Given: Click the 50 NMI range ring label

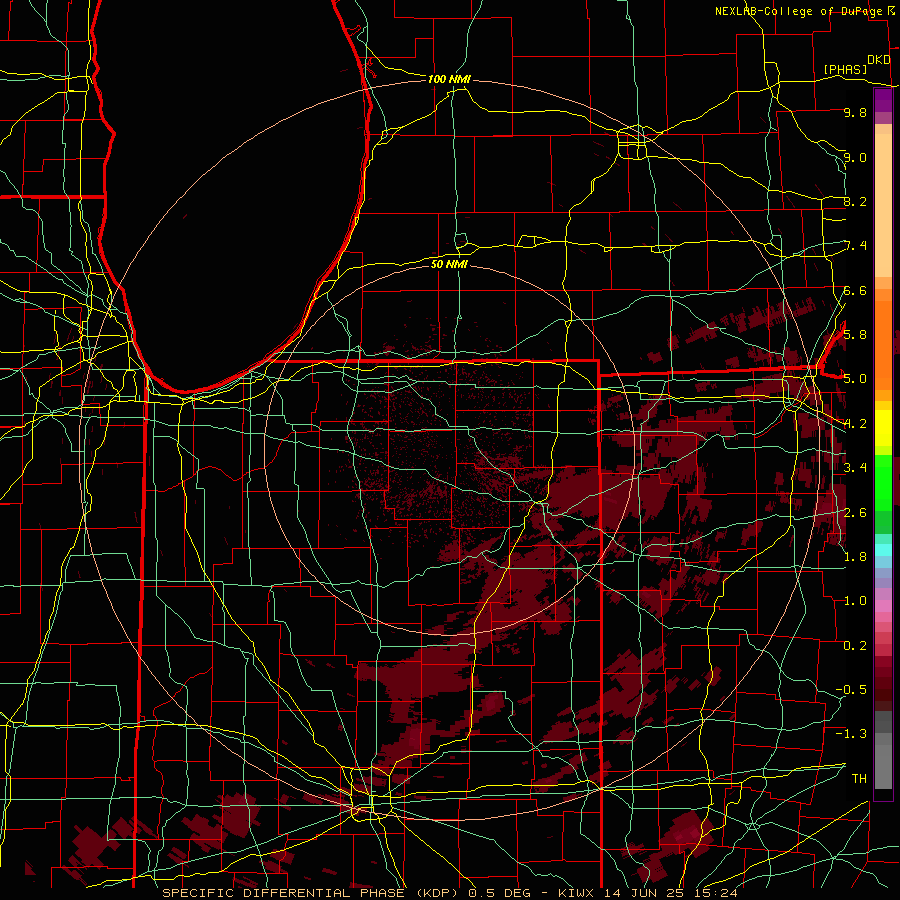Looking at the screenshot, I should coord(449,264).
